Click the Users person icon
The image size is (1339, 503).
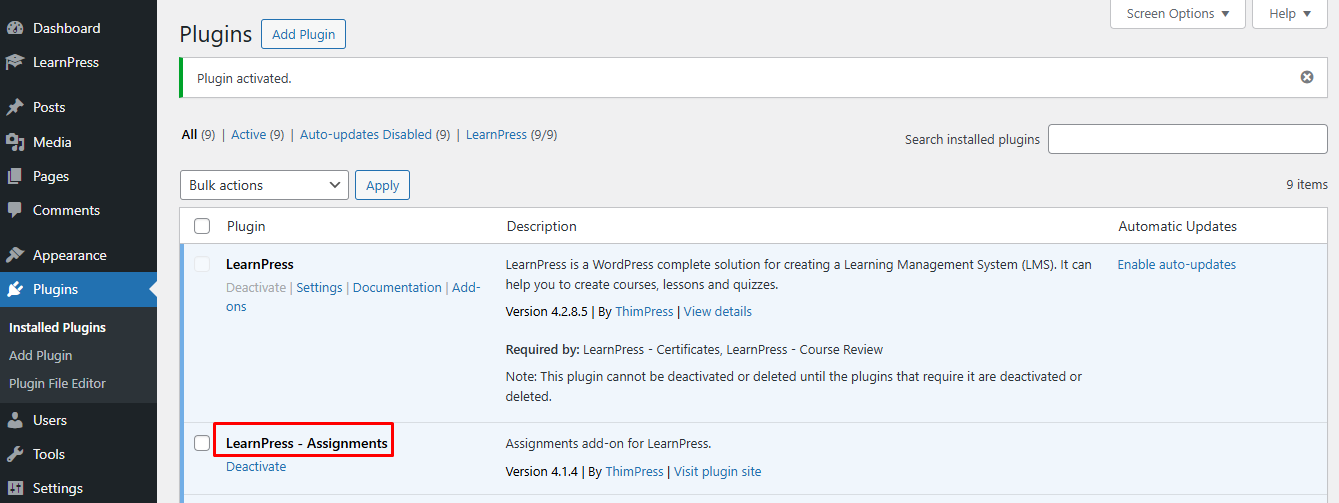click(15, 420)
